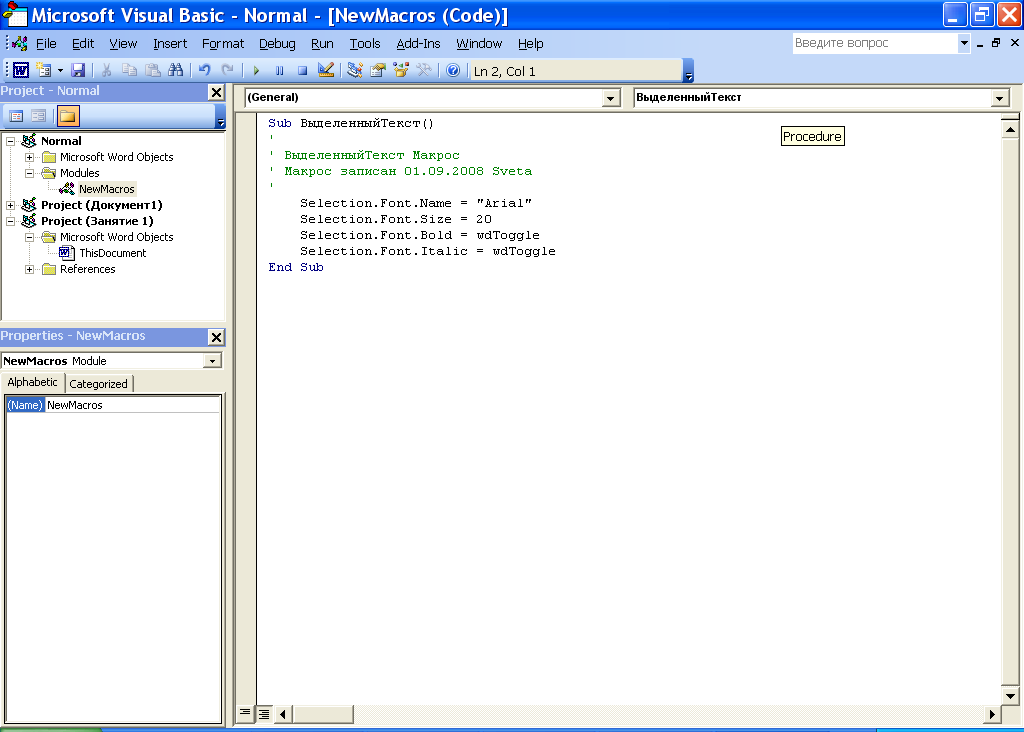
Task: Undo last action with Undo arrow
Action: [x=204, y=70]
